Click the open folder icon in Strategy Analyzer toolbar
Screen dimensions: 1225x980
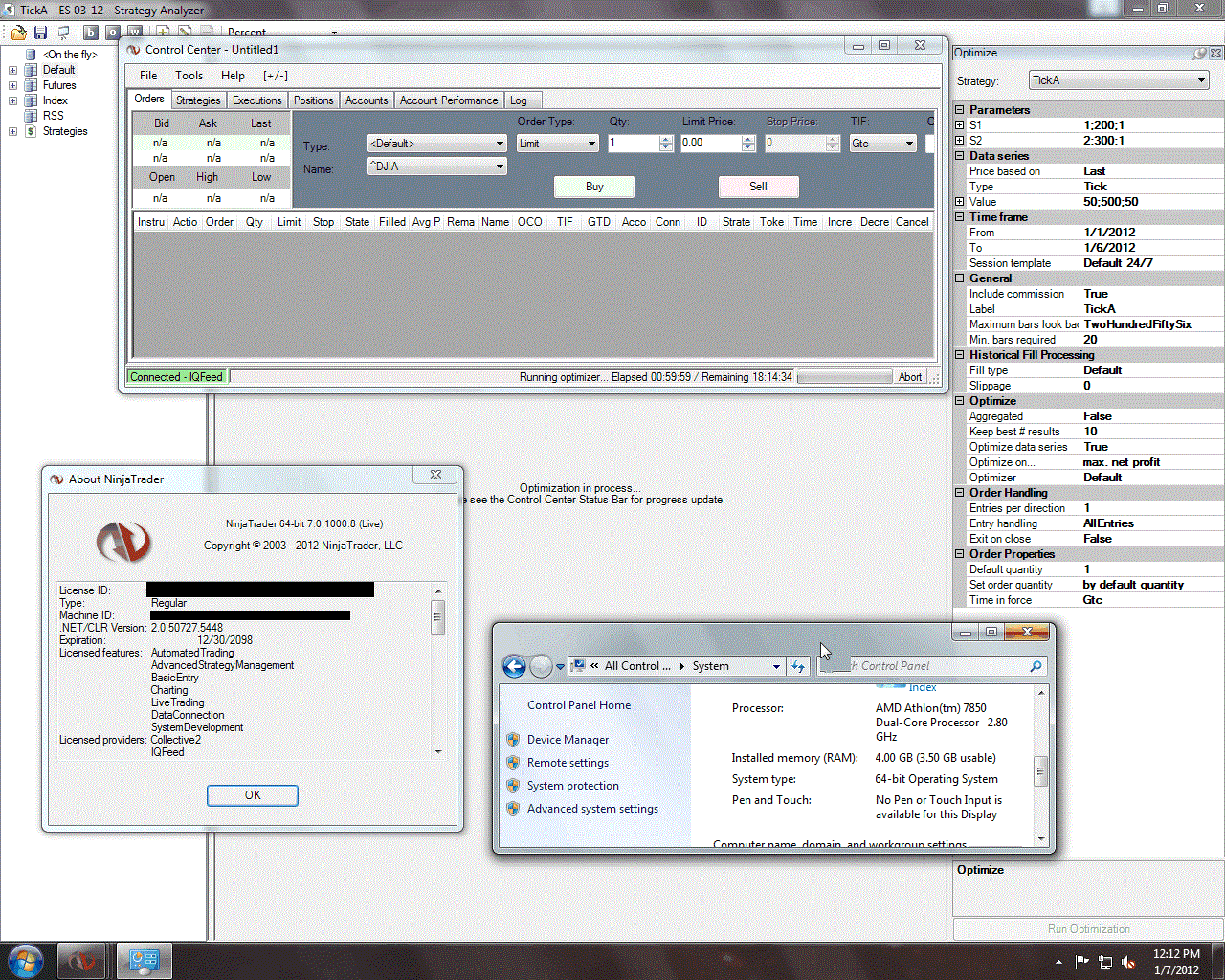click(18, 33)
